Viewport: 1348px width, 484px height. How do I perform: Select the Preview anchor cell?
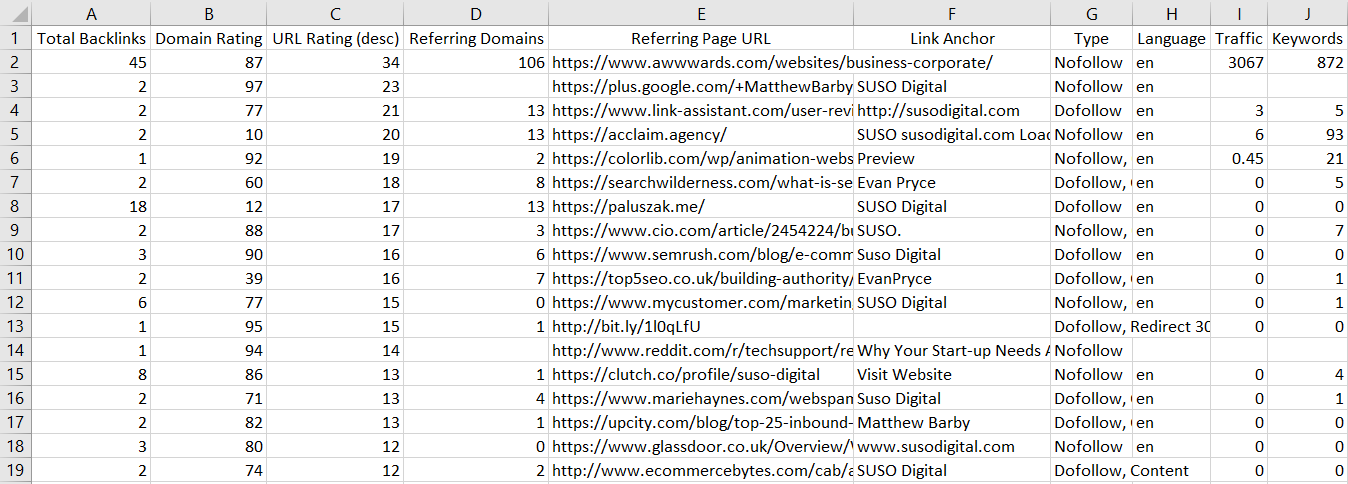pos(952,159)
